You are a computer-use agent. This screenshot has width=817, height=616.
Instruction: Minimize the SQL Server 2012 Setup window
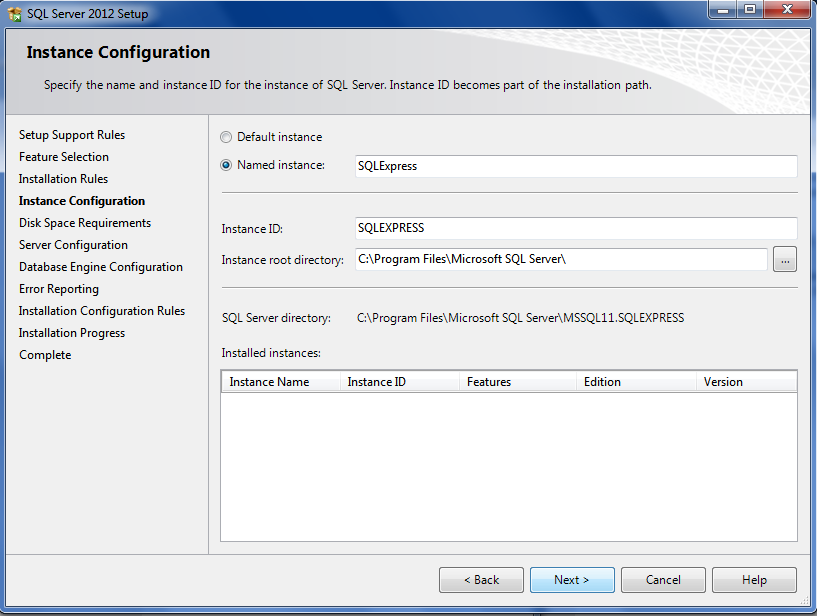click(x=723, y=9)
